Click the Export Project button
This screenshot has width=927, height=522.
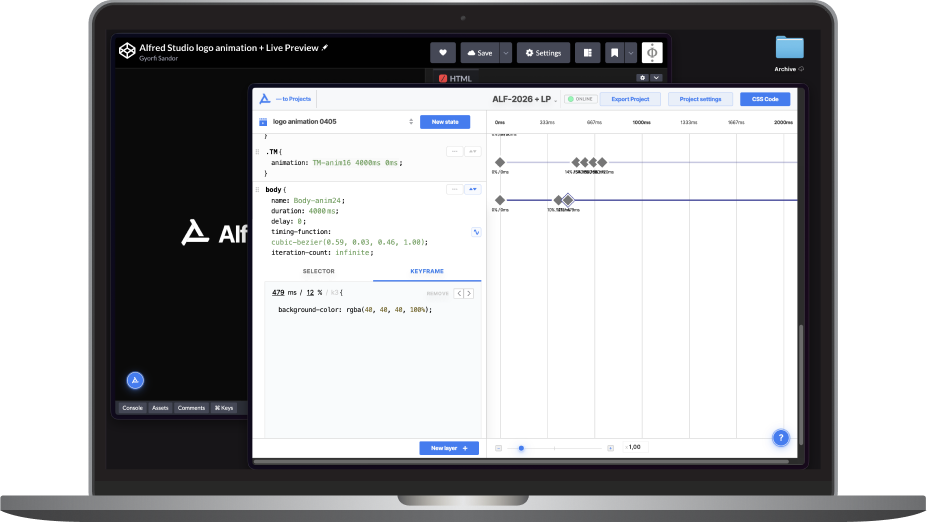click(630, 99)
